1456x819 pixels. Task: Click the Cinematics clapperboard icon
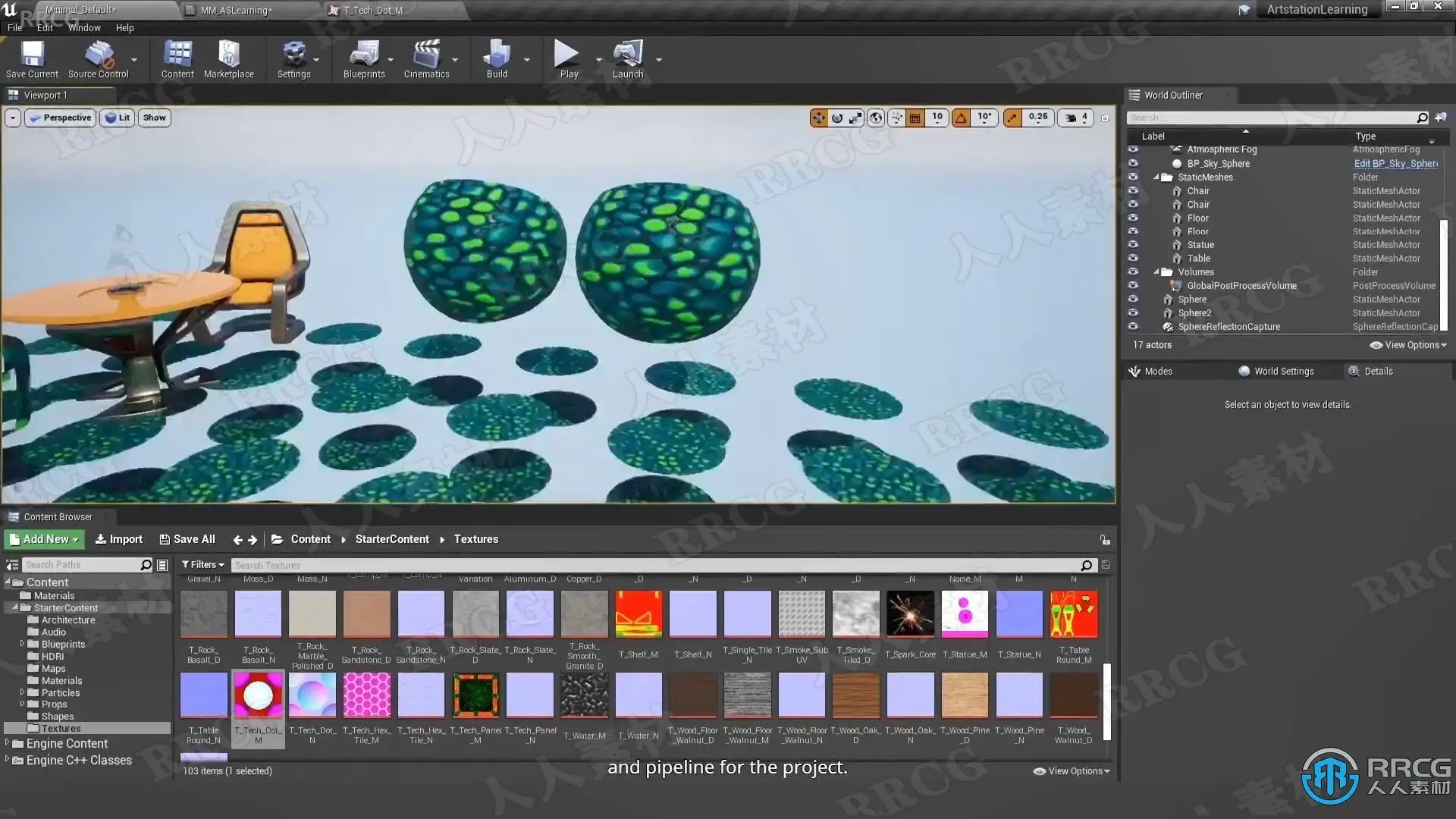(x=426, y=55)
